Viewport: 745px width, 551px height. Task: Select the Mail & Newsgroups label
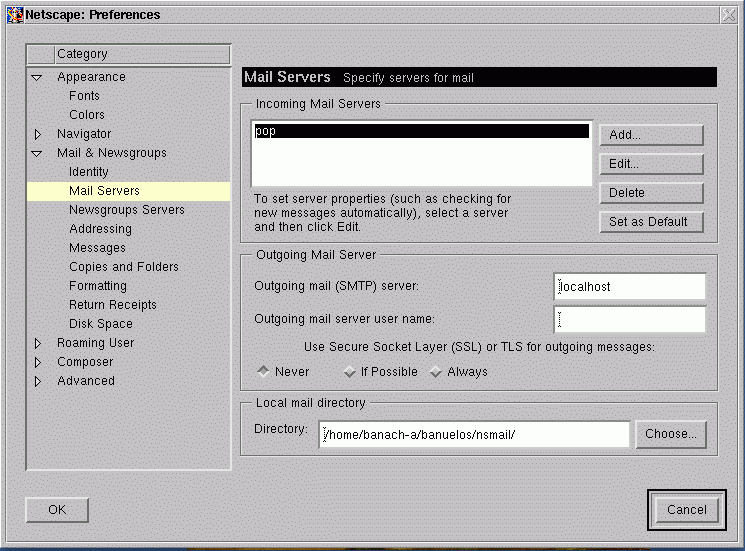(112, 152)
